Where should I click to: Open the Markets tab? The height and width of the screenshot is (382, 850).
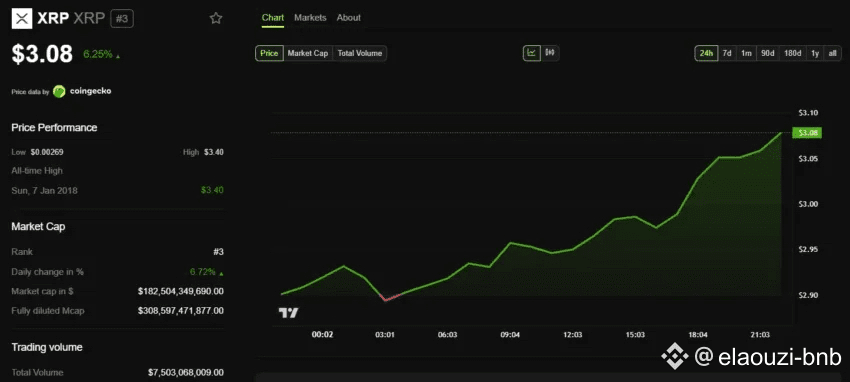tap(310, 18)
